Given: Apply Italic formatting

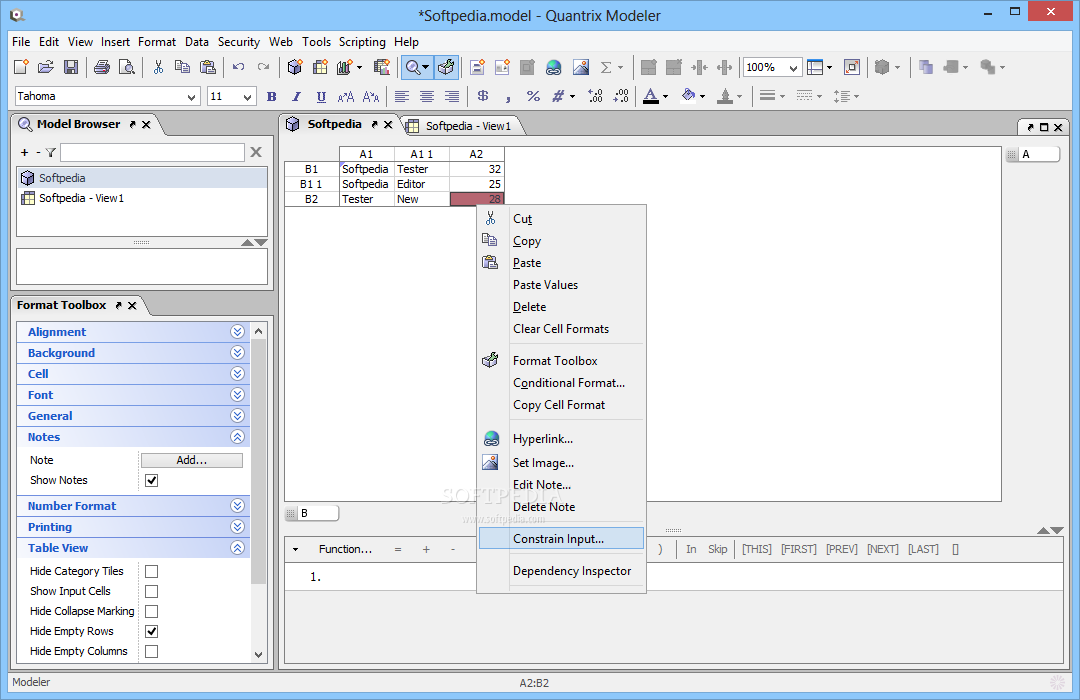Looking at the screenshot, I should 296,96.
